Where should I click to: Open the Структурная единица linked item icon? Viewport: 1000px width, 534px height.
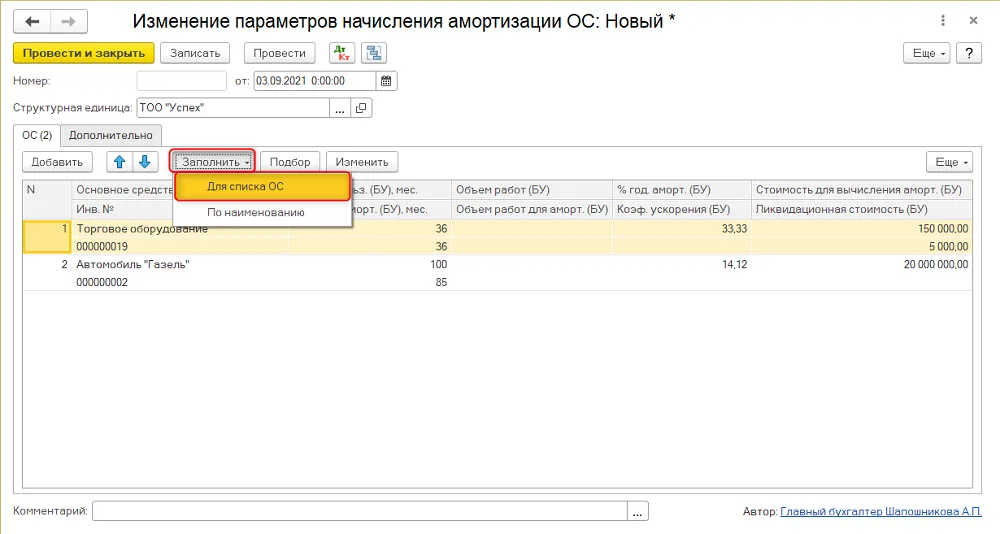pyautogui.click(x=361, y=108)
